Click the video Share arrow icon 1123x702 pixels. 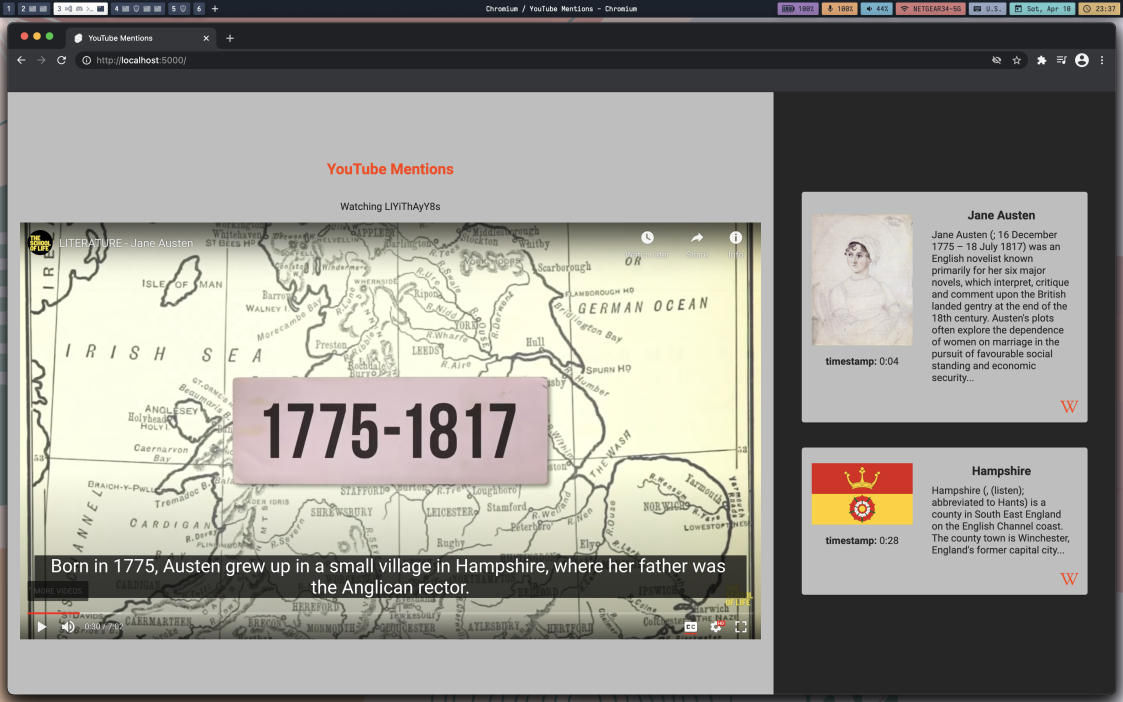tap(697, 238)
